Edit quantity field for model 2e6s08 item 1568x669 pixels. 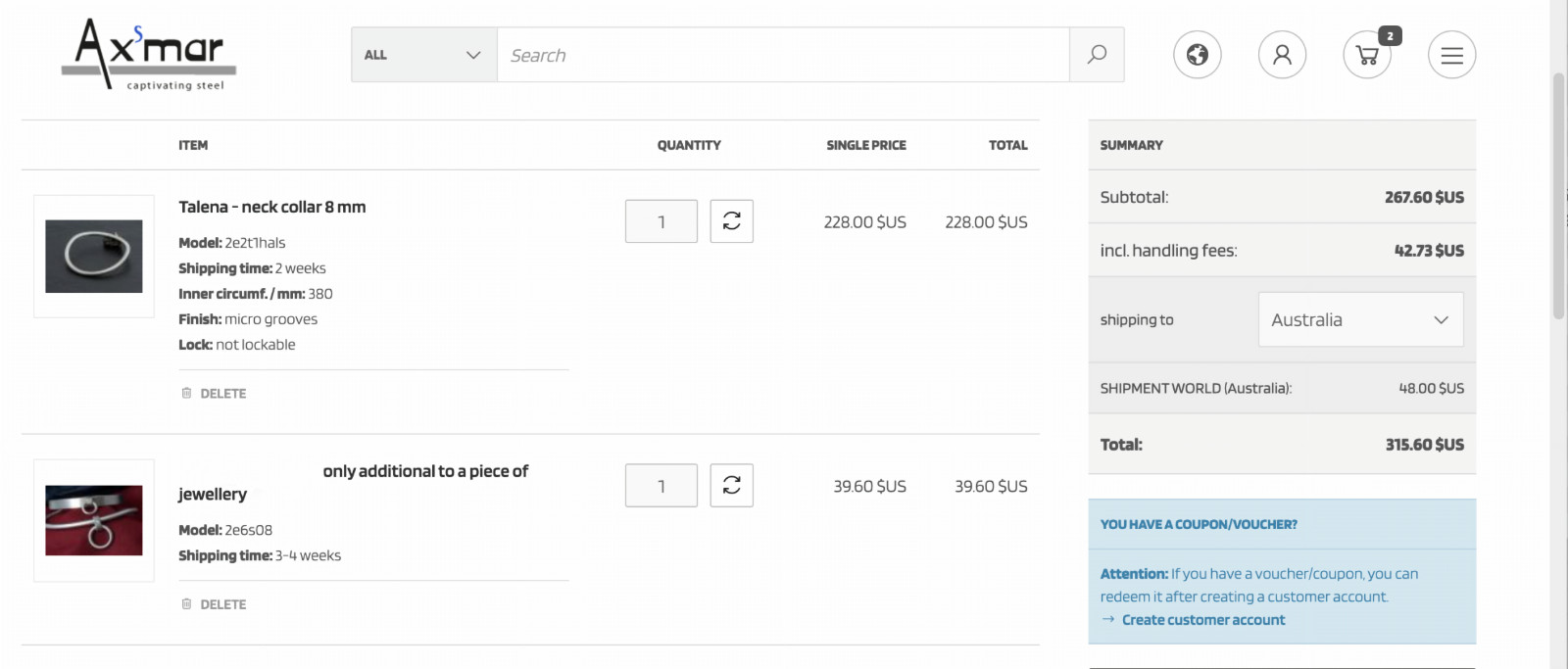coord(661,485)
